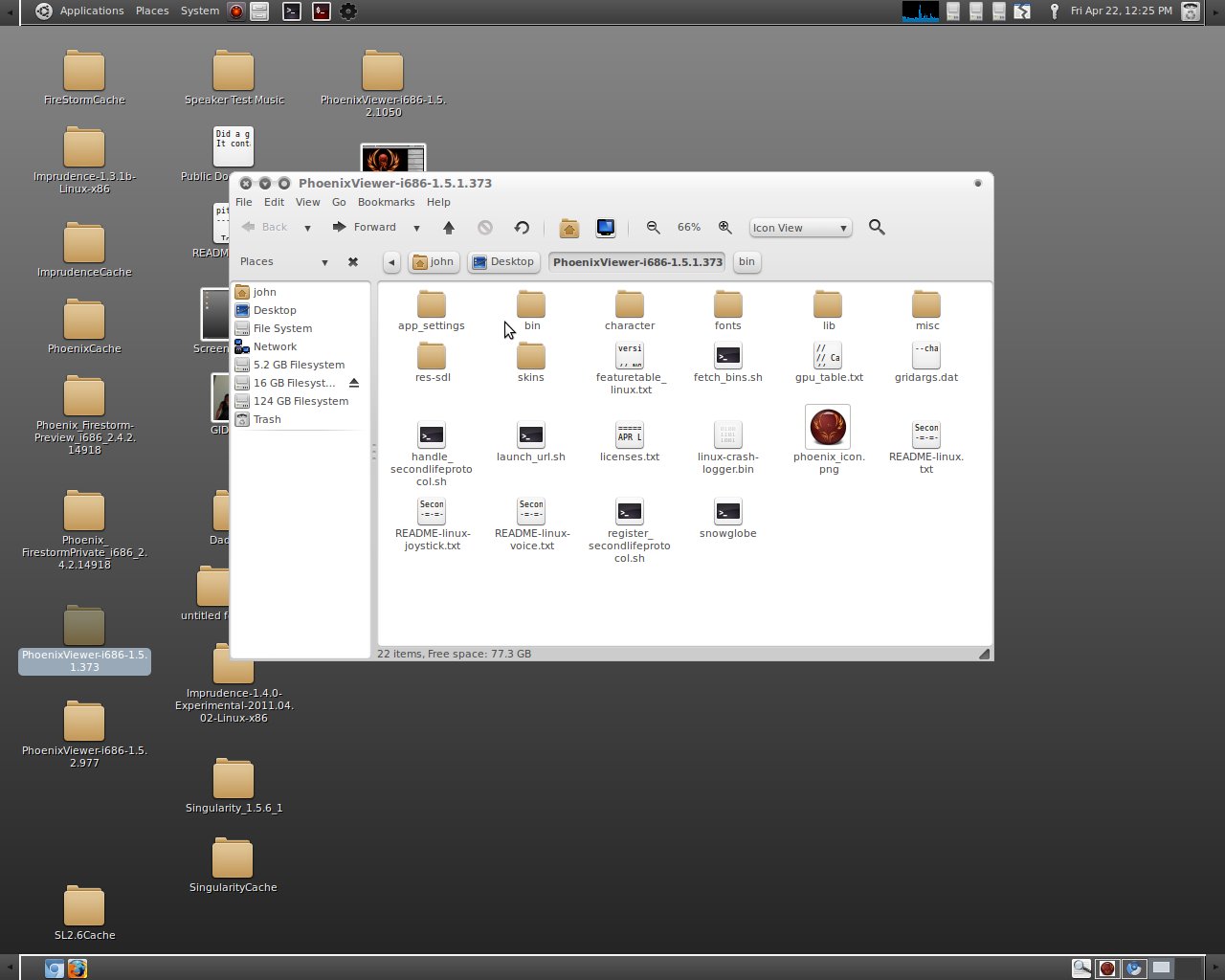Close the Places side pane

(353, 261)
